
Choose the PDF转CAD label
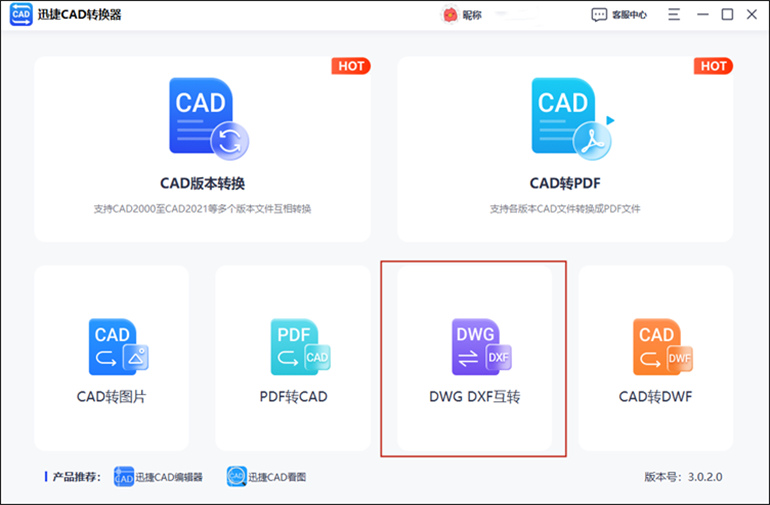(x=294, y=396)
